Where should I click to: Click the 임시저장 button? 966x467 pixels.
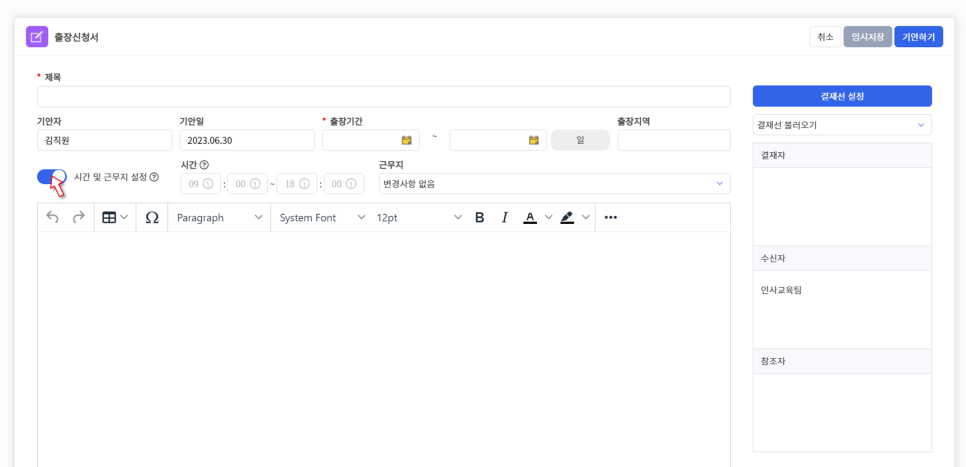pyautogui.click(x=867, y=37)
